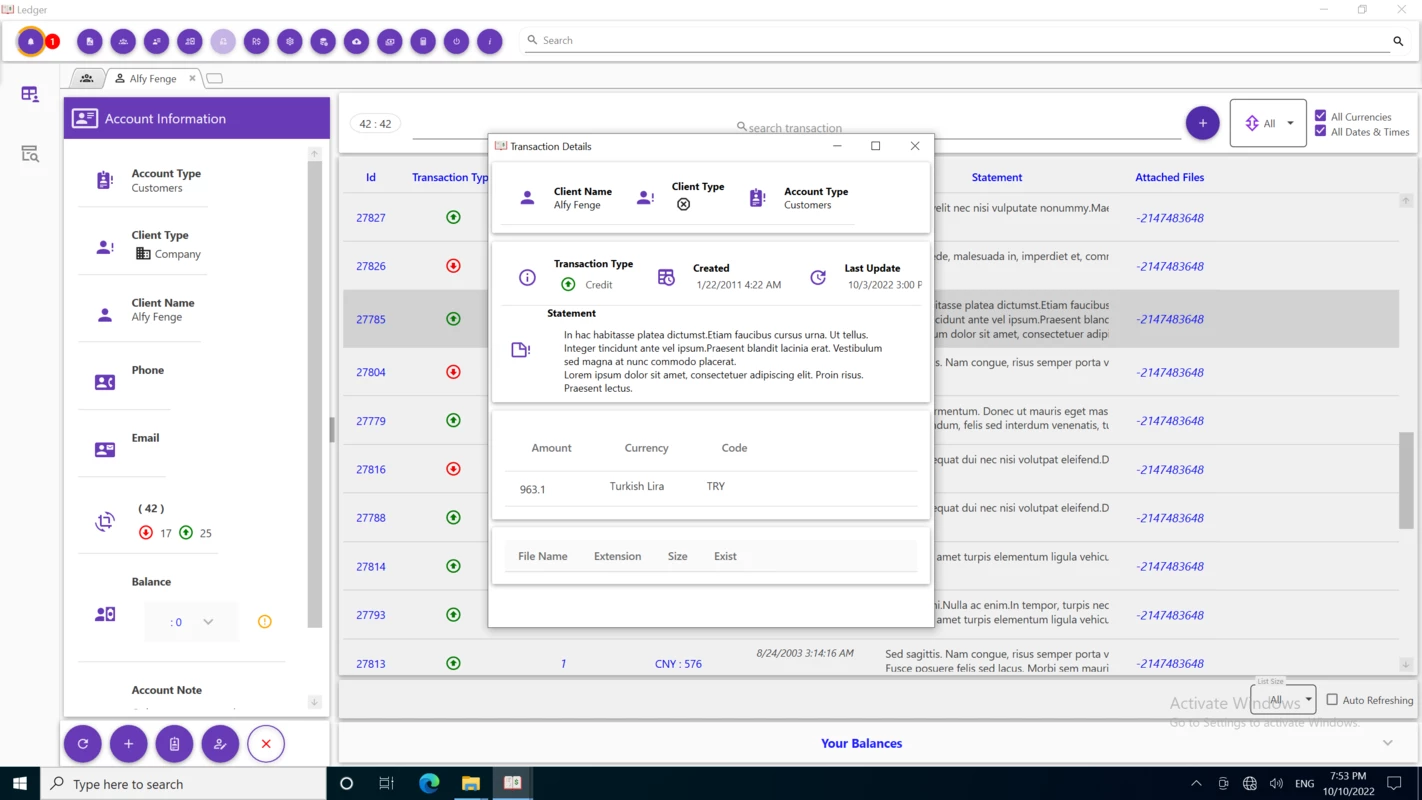Open the clients list tab
The image size is (1422, 800).
point(87,78)
